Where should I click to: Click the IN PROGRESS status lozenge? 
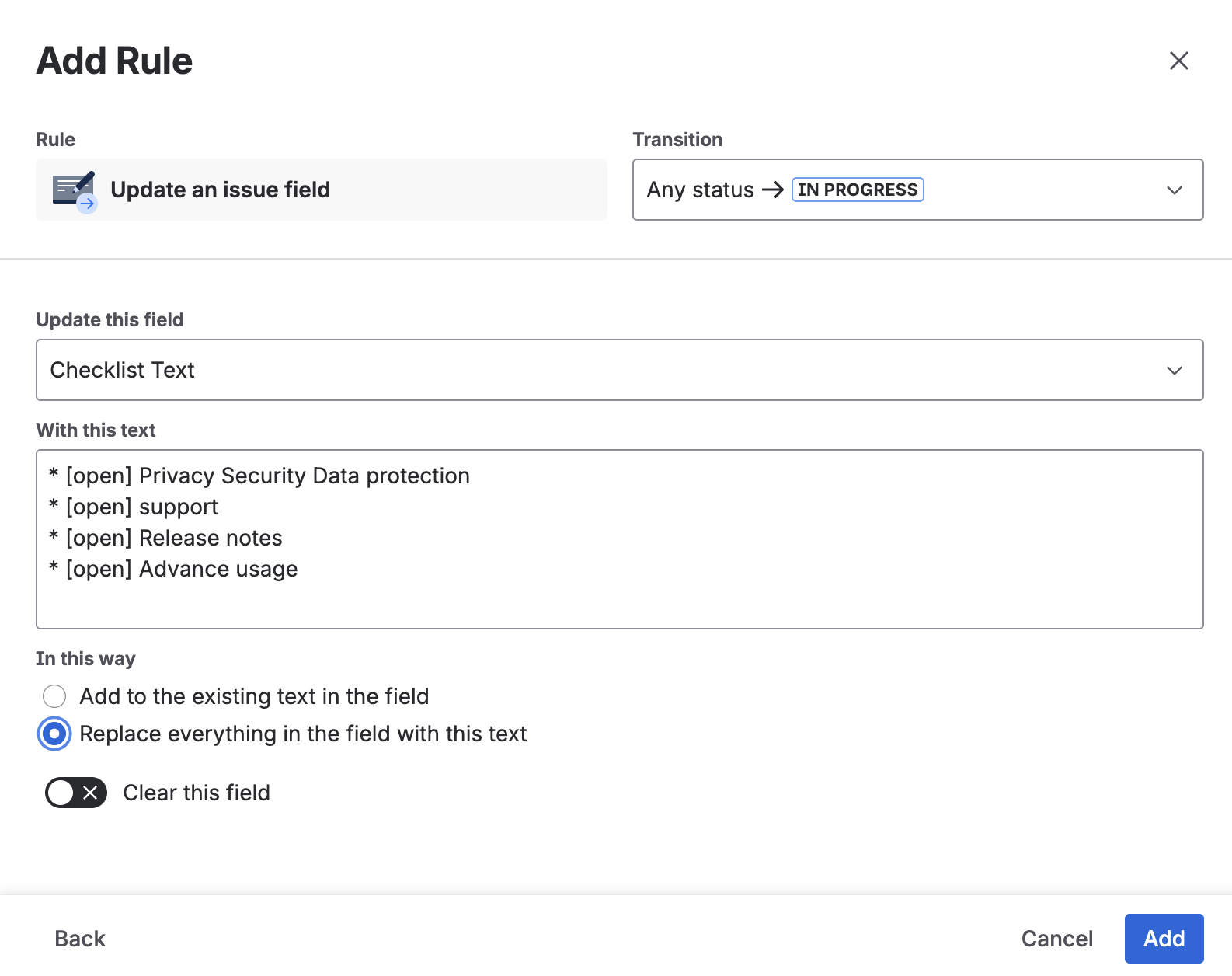[857, 190]
